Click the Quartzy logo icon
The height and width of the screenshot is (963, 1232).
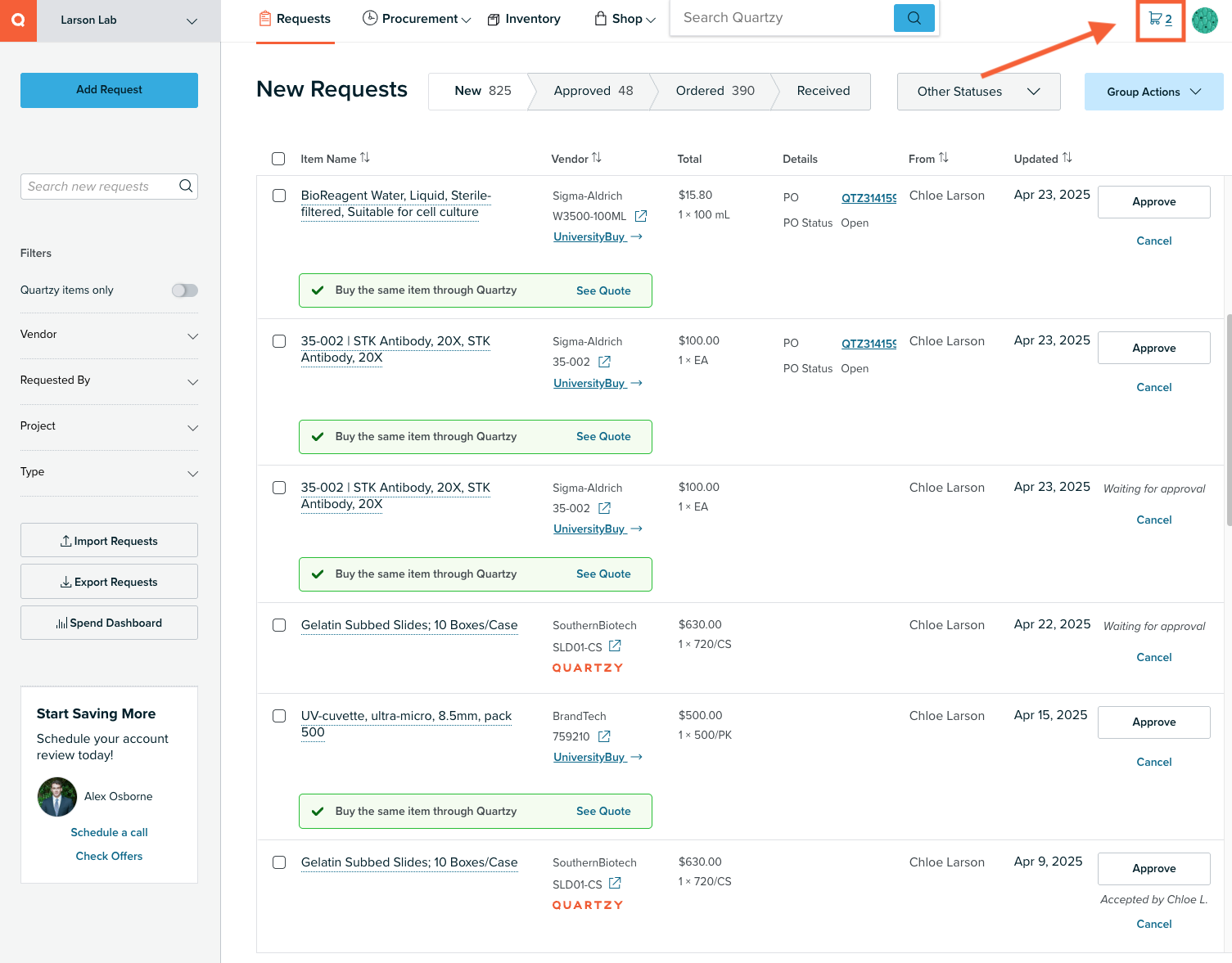pos(18,20)
